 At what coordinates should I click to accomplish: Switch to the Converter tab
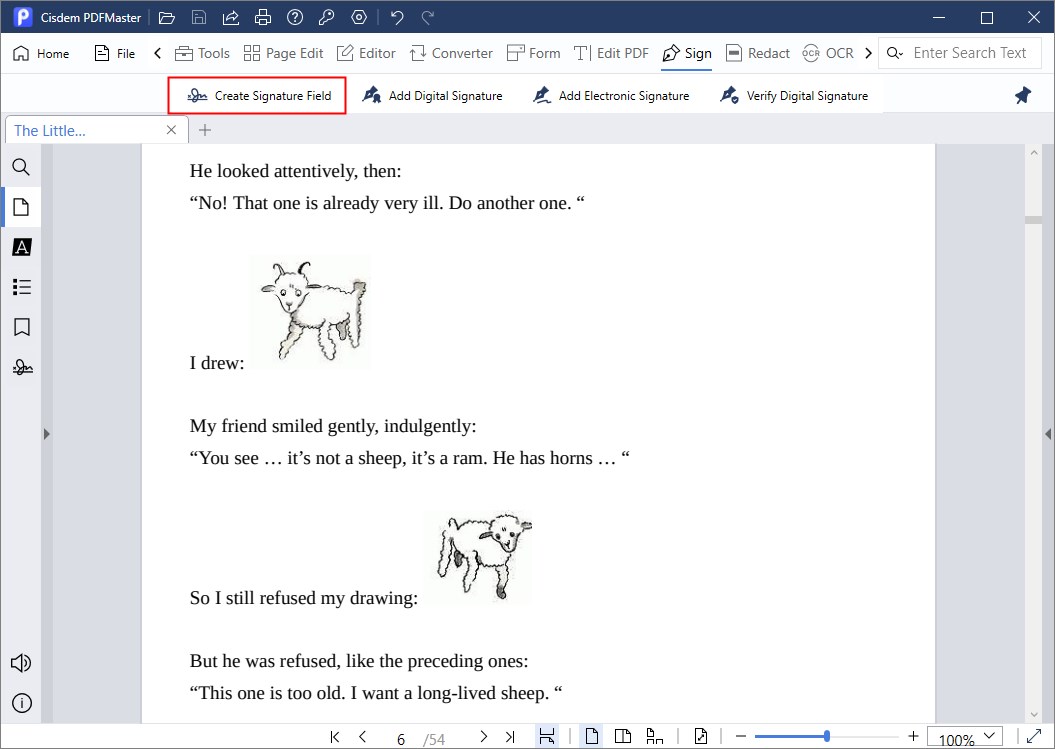[451, 53]
